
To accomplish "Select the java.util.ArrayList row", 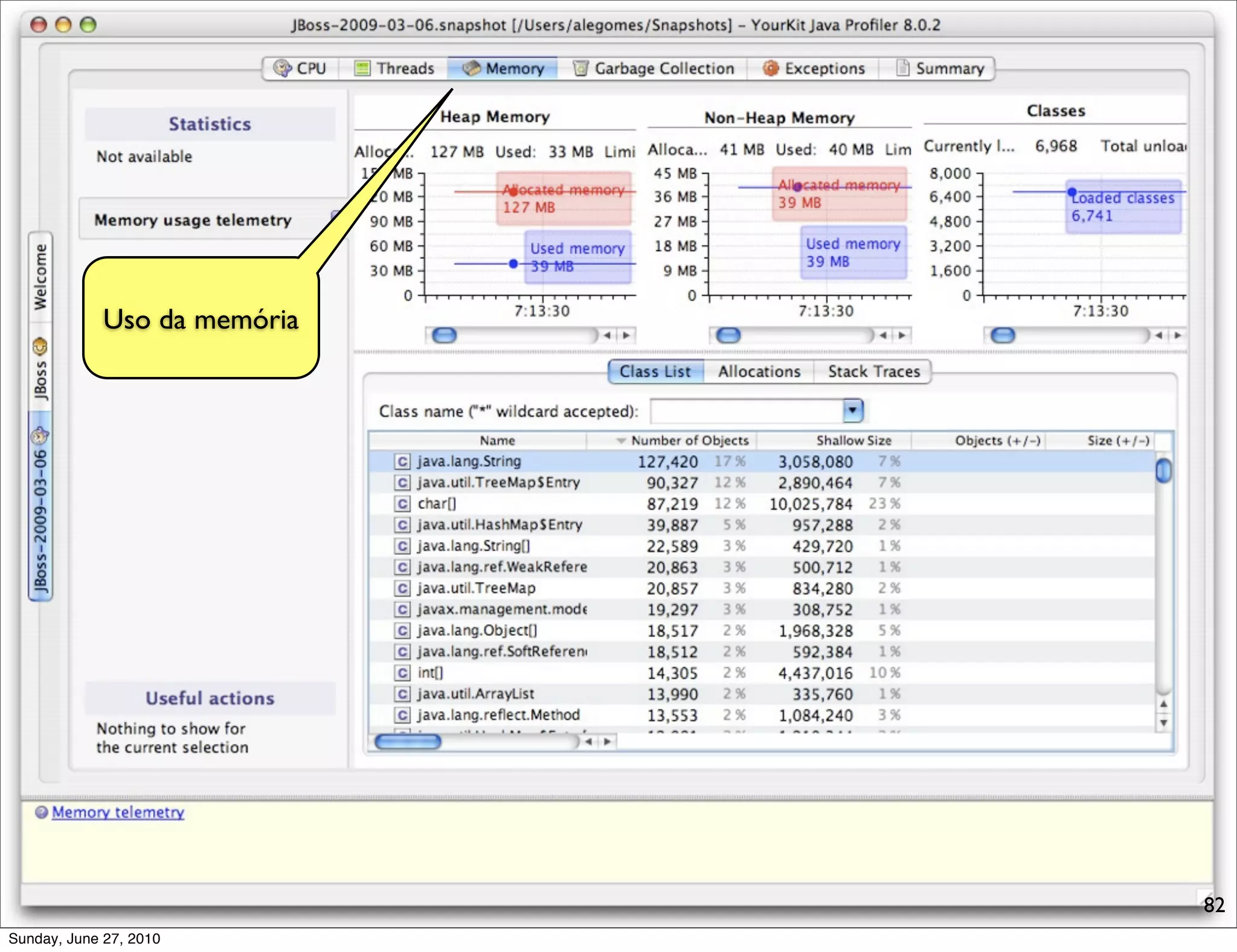I will point(476,694).
